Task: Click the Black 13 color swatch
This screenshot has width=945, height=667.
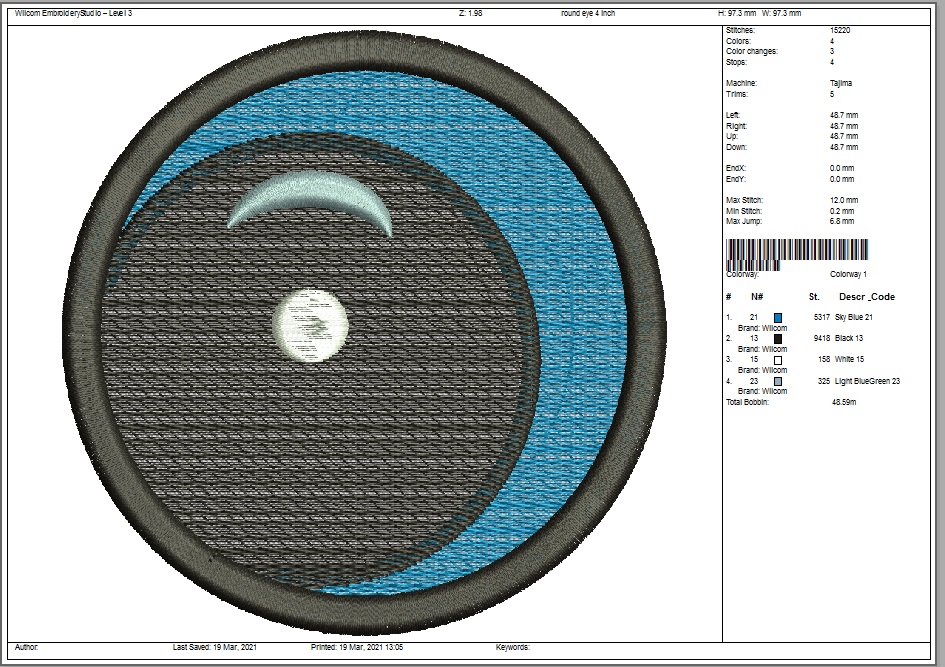Action: (778, 339)
